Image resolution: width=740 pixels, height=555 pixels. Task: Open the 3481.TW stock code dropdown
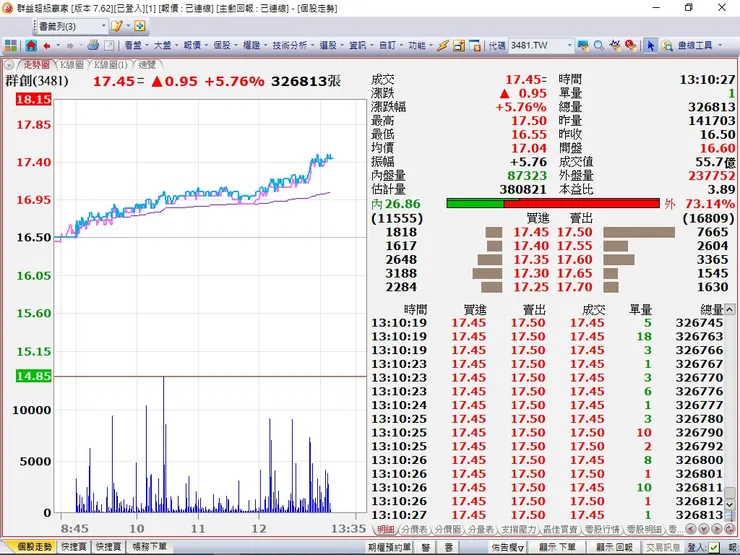pos(569,45)
